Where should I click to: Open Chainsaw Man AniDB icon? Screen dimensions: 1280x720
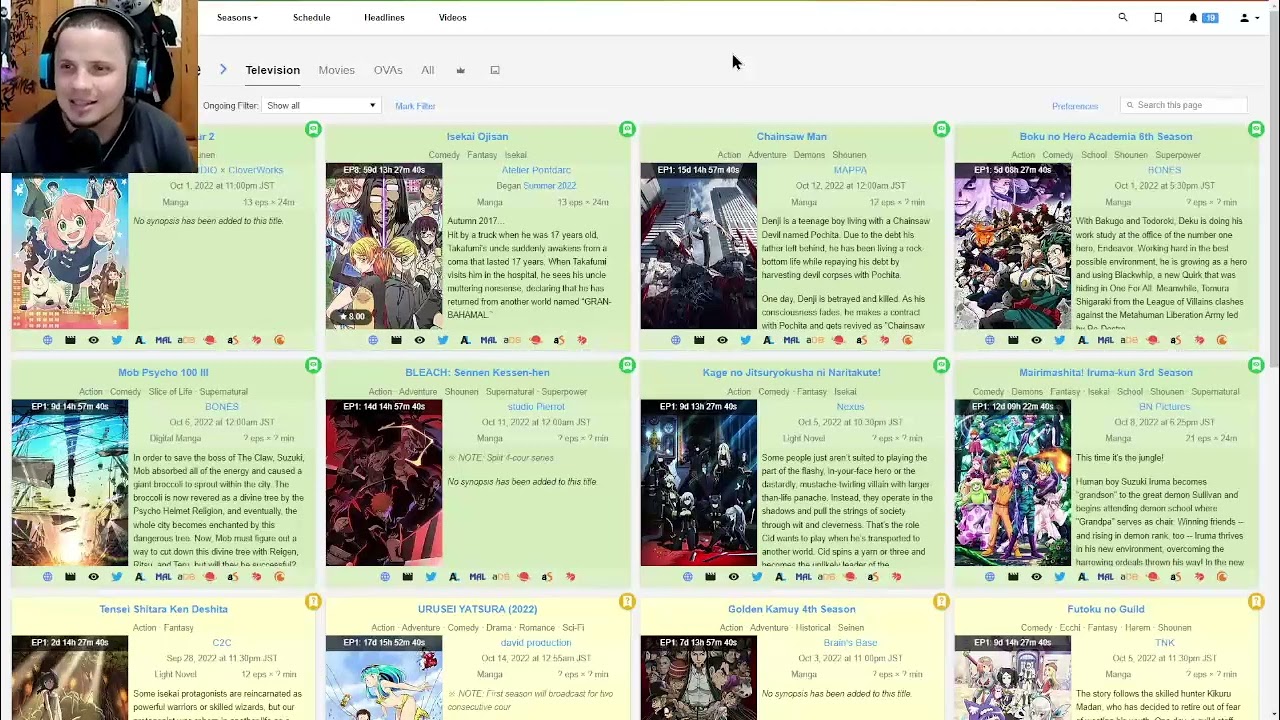pos(815,340)
